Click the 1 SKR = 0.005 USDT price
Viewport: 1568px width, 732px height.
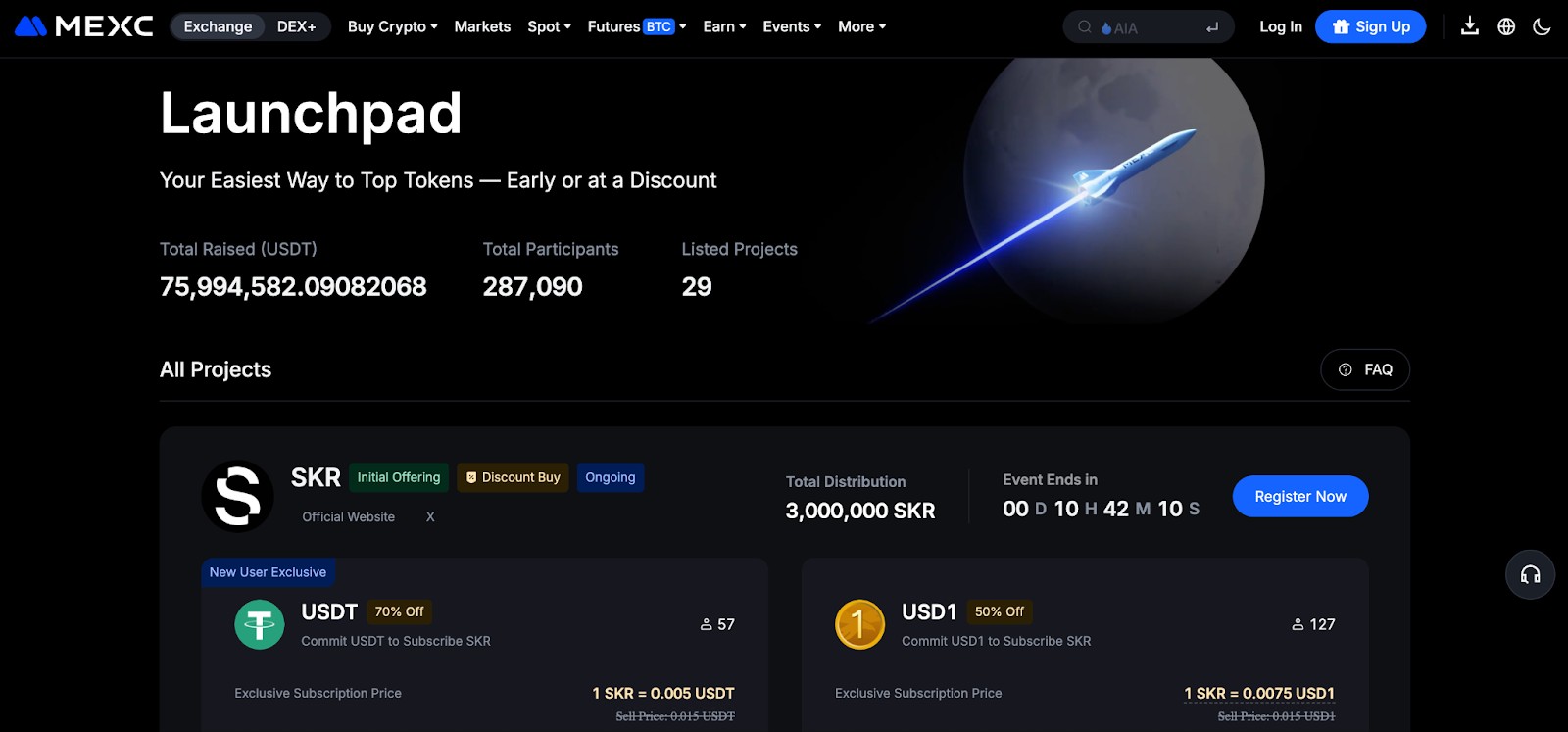pyautogui.click(x=663, y=693)
